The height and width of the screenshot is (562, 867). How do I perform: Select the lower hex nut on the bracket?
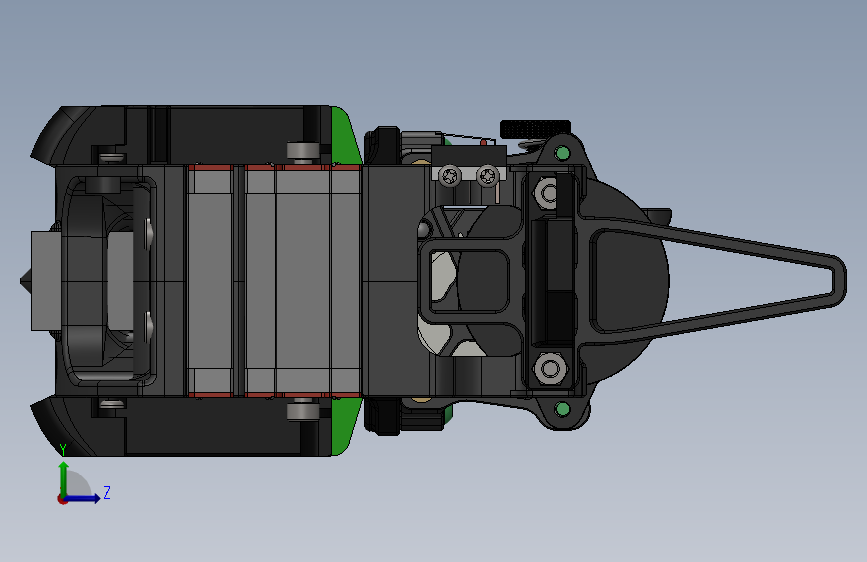click(x=550, y=368)
